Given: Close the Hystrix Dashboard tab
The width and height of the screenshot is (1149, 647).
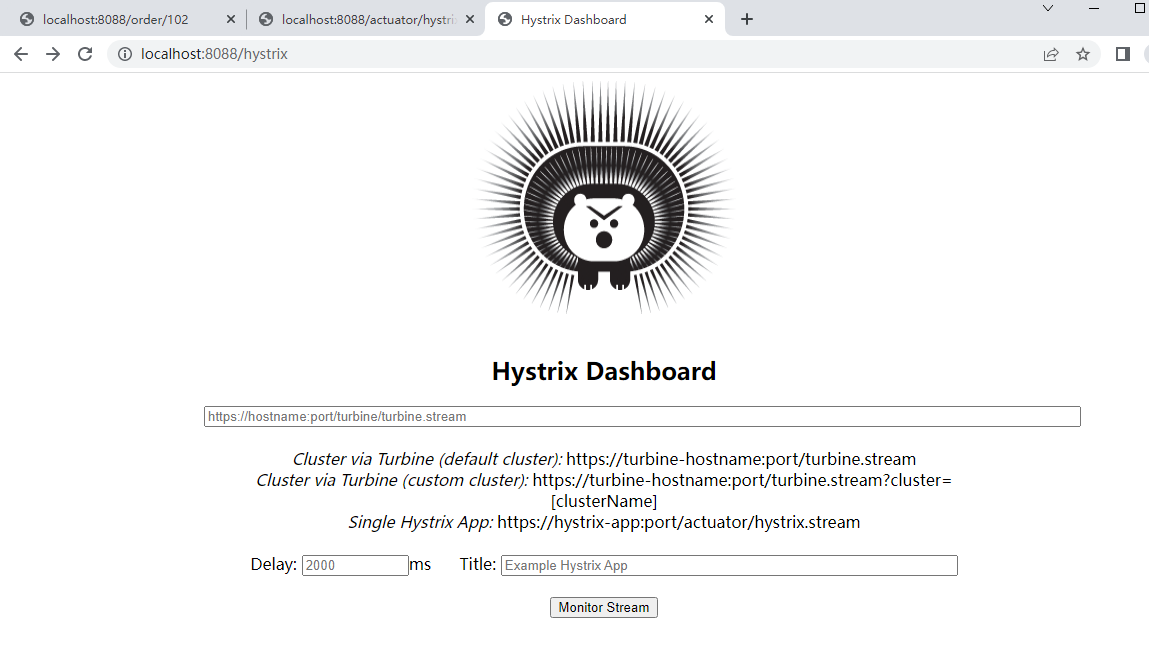Looking at the screenshot, I should [709, 20].
